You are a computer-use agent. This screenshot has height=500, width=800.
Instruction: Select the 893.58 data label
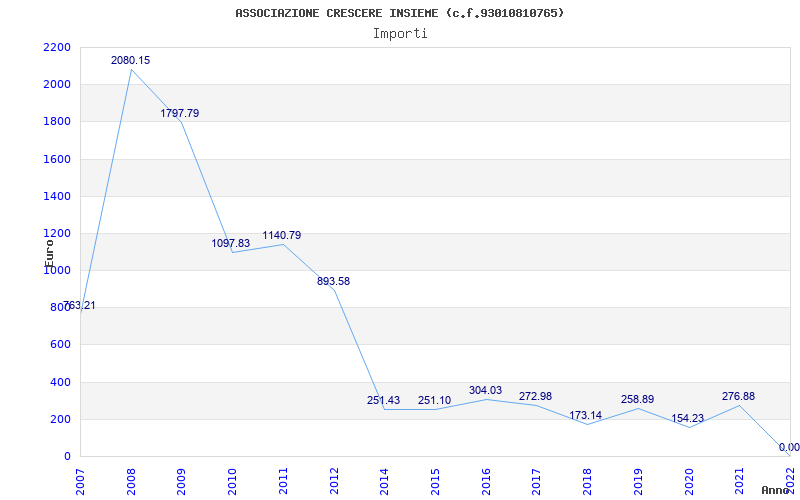point(333,281)
